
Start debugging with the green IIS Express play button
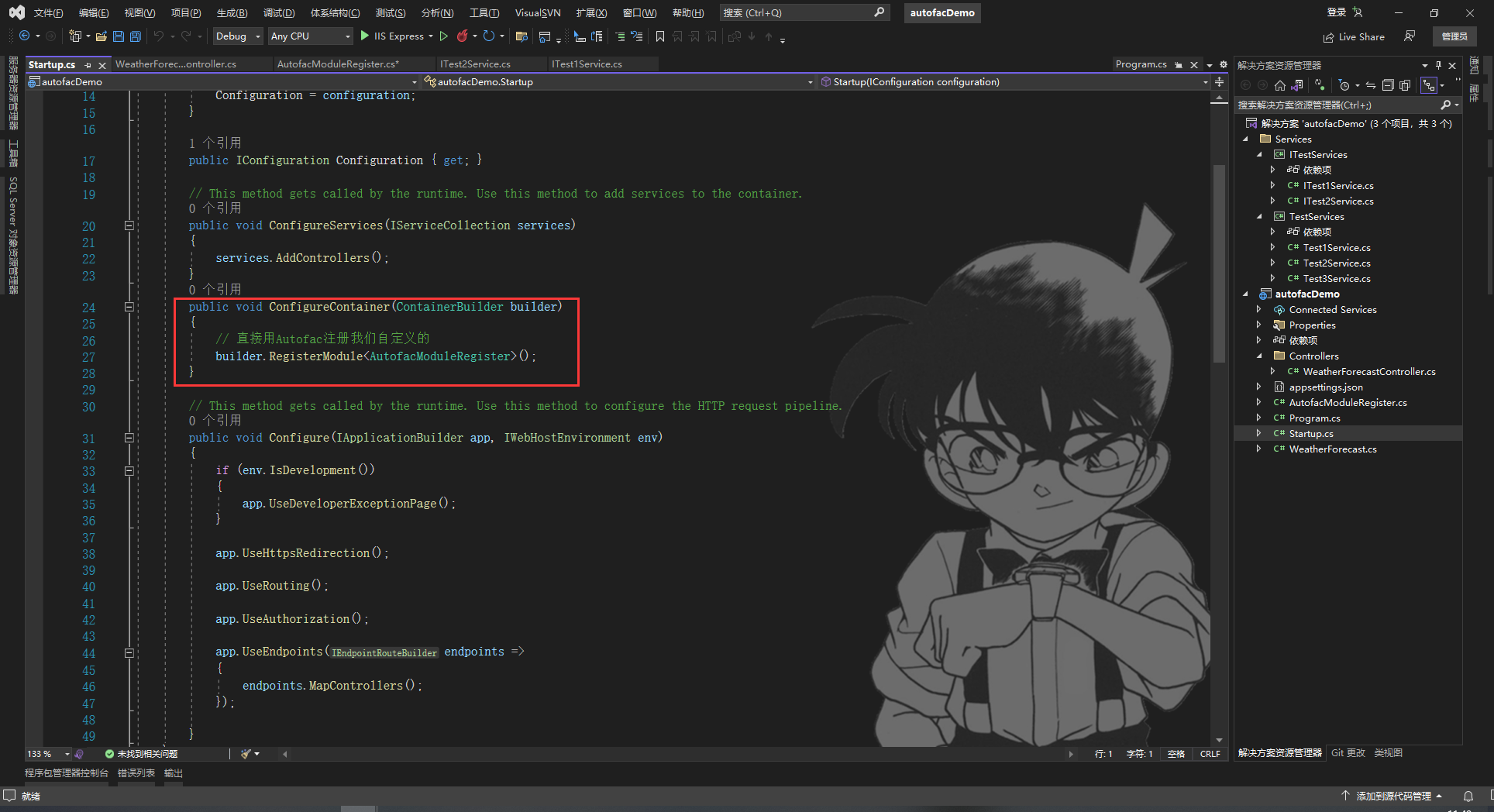point(364,36)
